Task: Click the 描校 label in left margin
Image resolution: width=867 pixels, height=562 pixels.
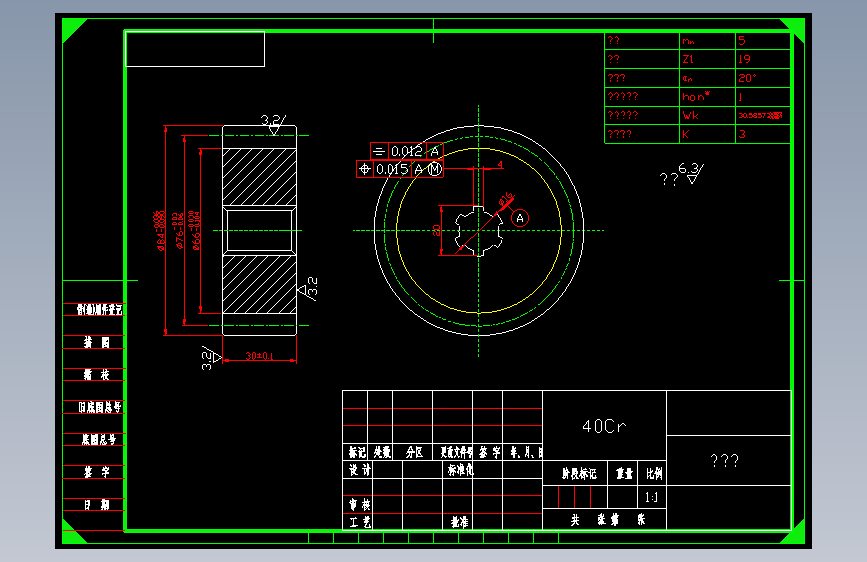Action: 97,374
